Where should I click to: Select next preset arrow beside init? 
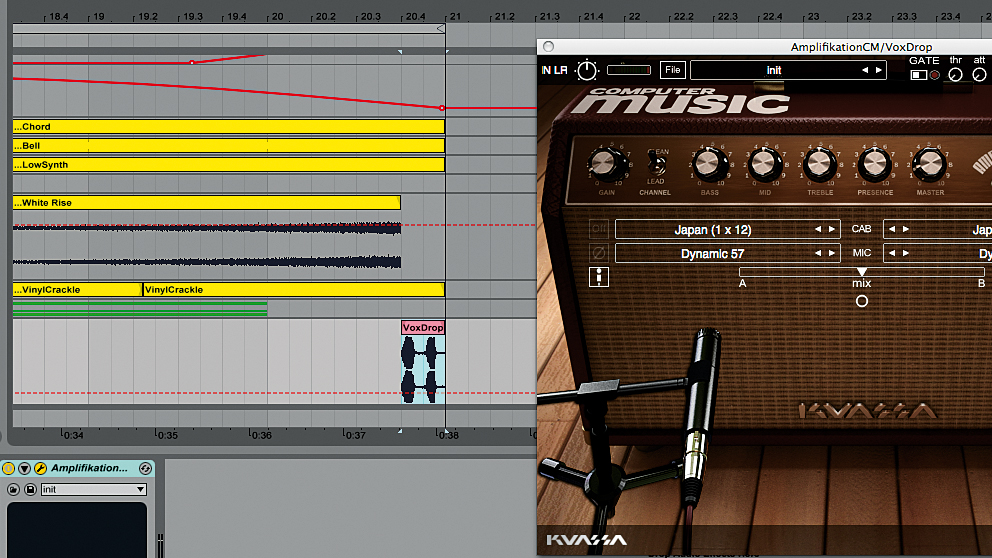pos(879,70)
